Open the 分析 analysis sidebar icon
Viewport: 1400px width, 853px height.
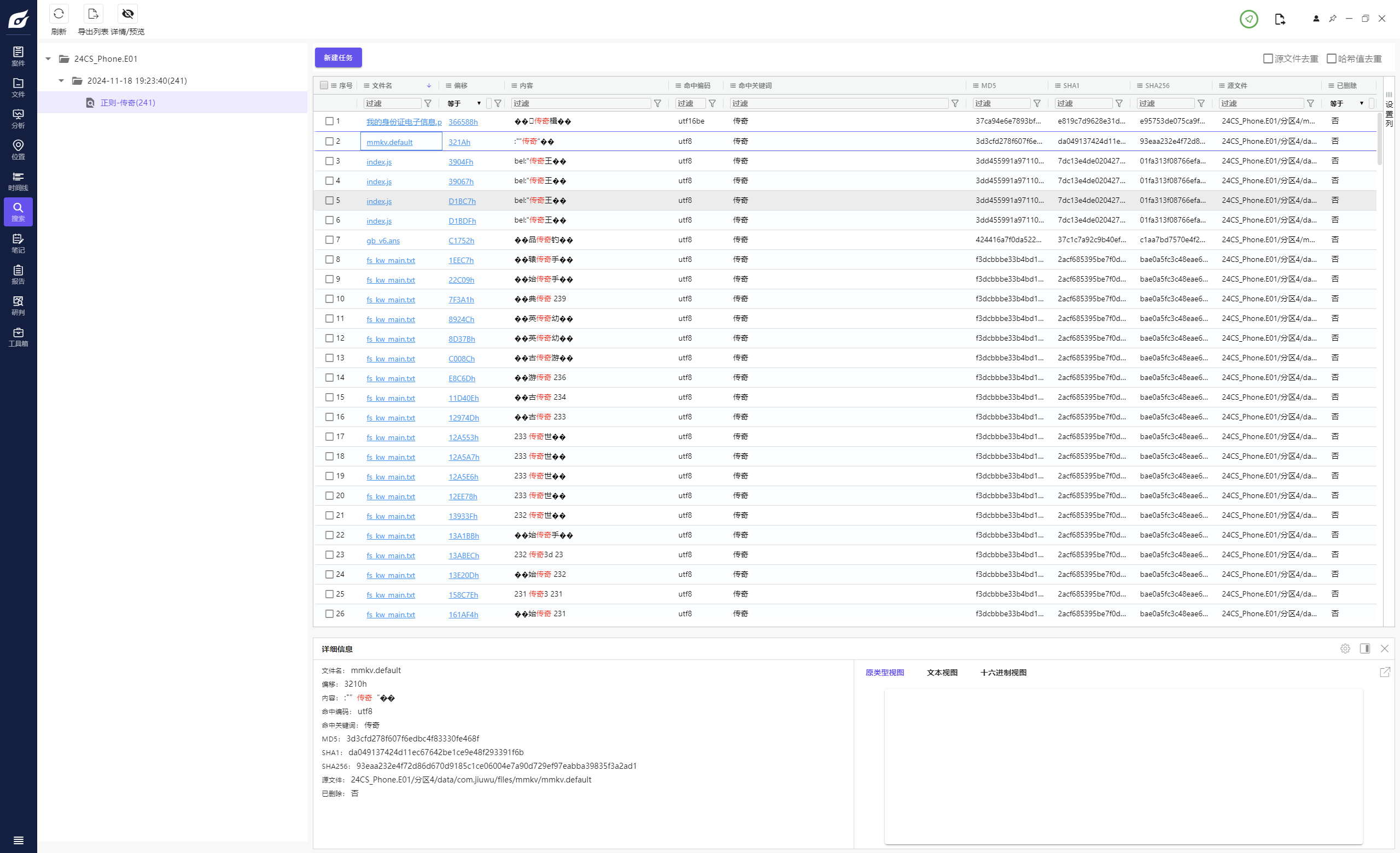tap(18, 119)
